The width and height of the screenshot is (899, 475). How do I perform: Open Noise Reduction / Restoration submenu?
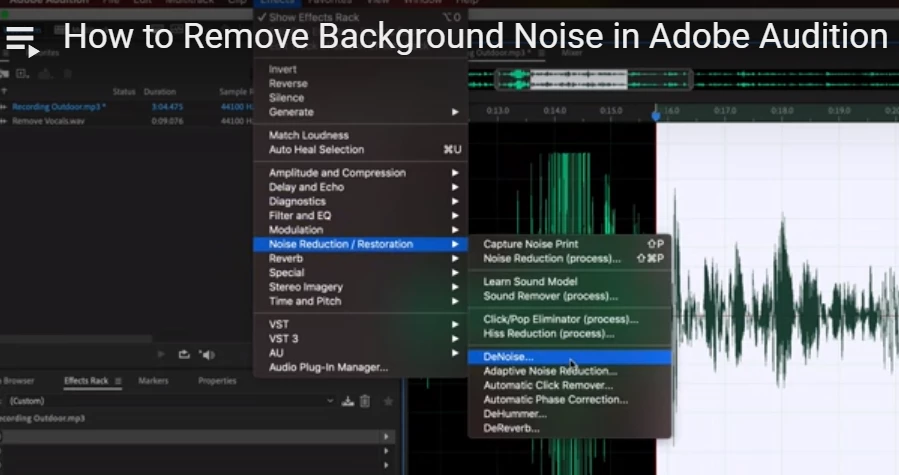pyautogui.click(x=360, y=244)
